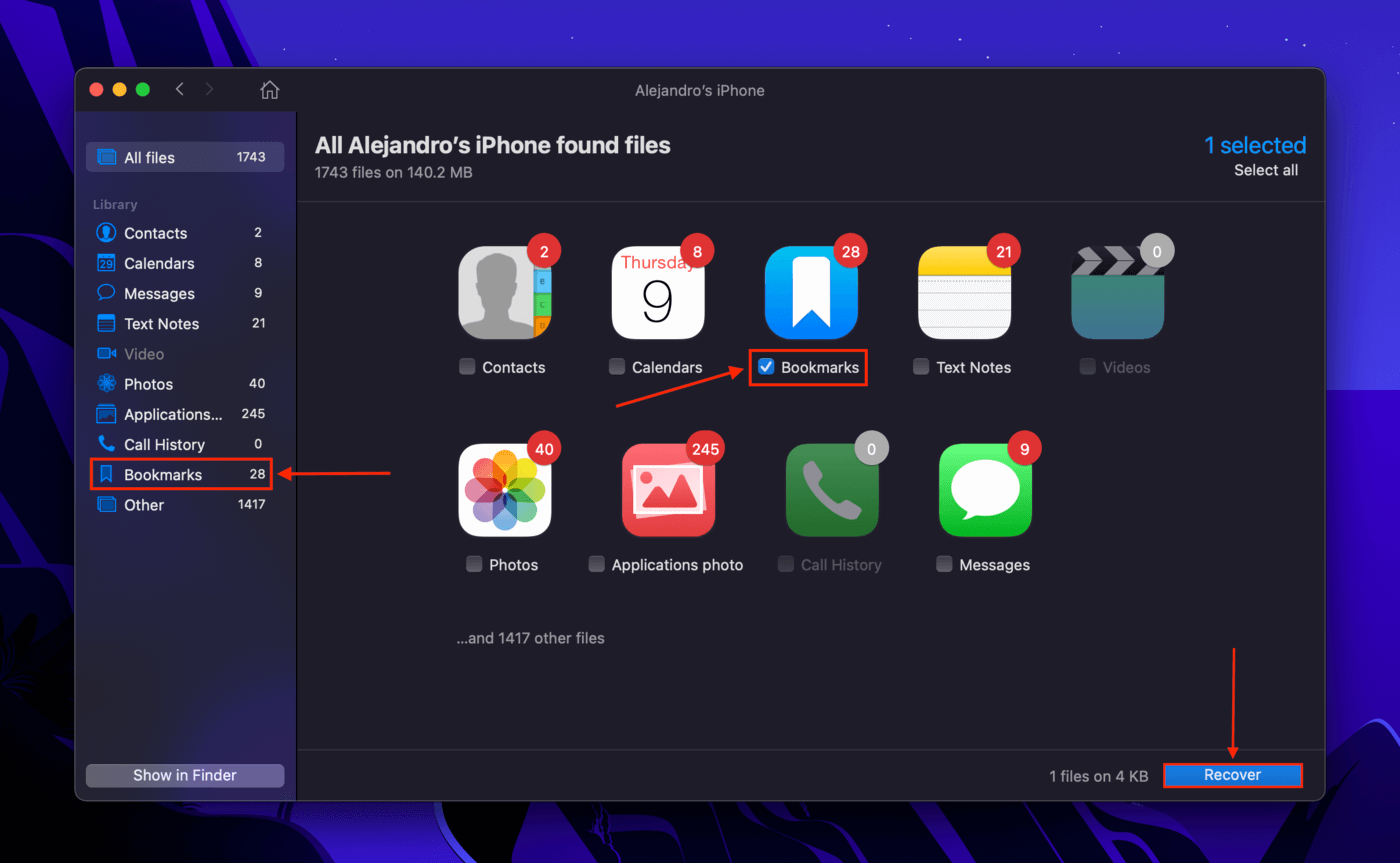Click the Videos clapperboard large icon
Screen dimensions: 1400x863
click(x=1118, y=293)
